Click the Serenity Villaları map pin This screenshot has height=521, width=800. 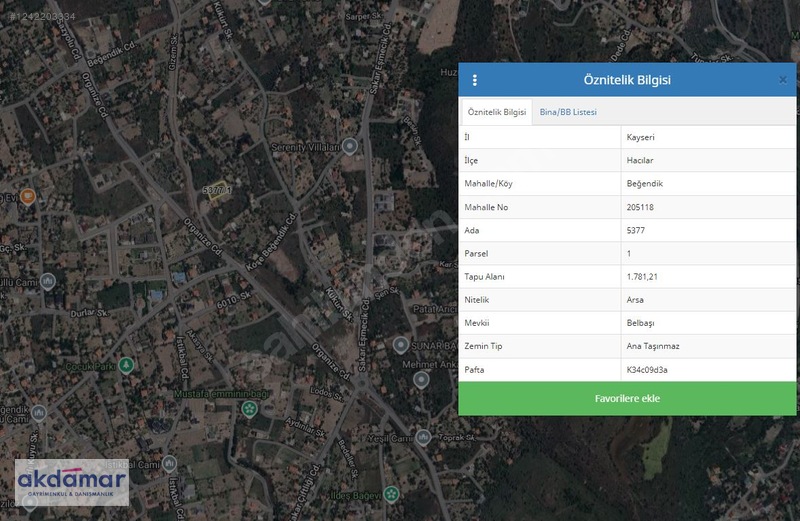(349, 146)
